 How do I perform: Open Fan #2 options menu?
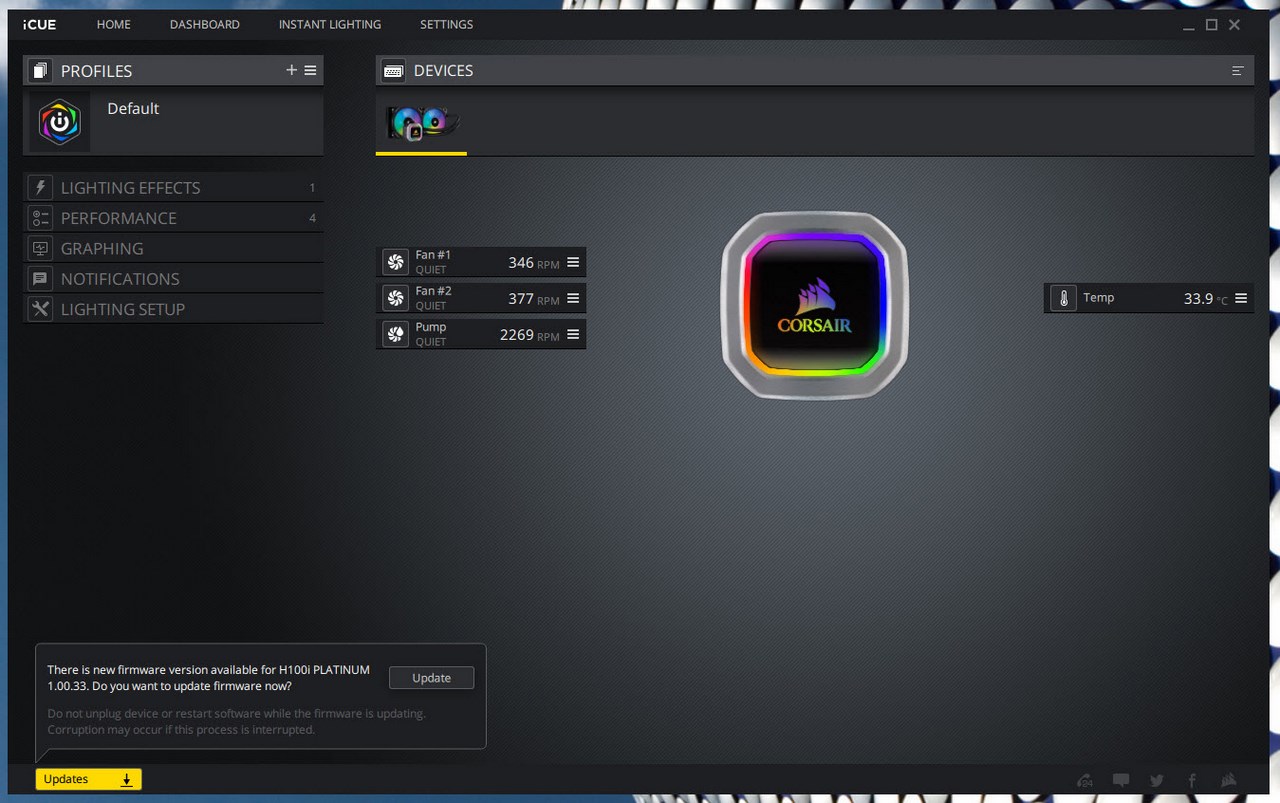tap(573, 298)
